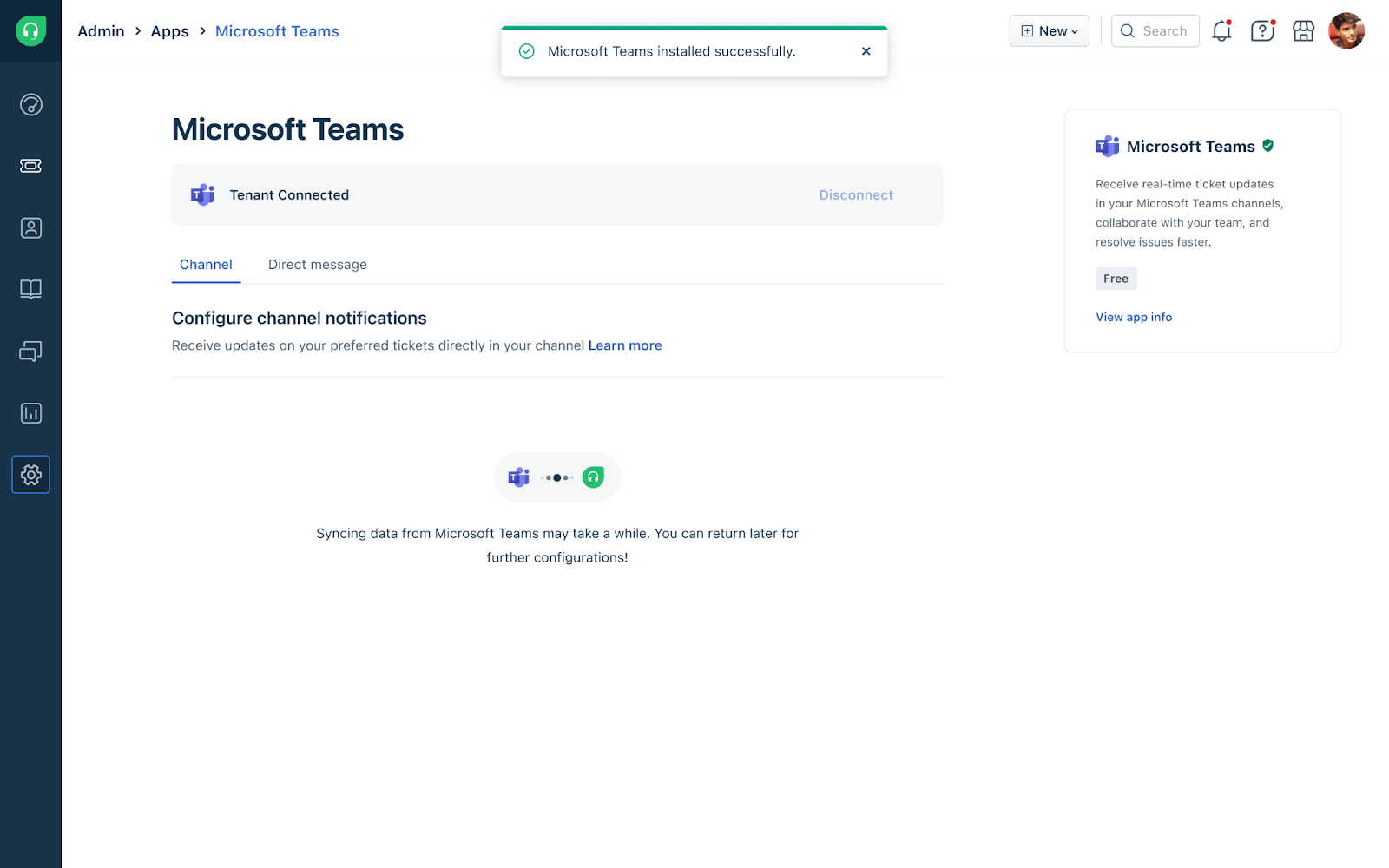Open the marketplace store icon
This screenshot has width=1389, height=868.
[1303, 31]
